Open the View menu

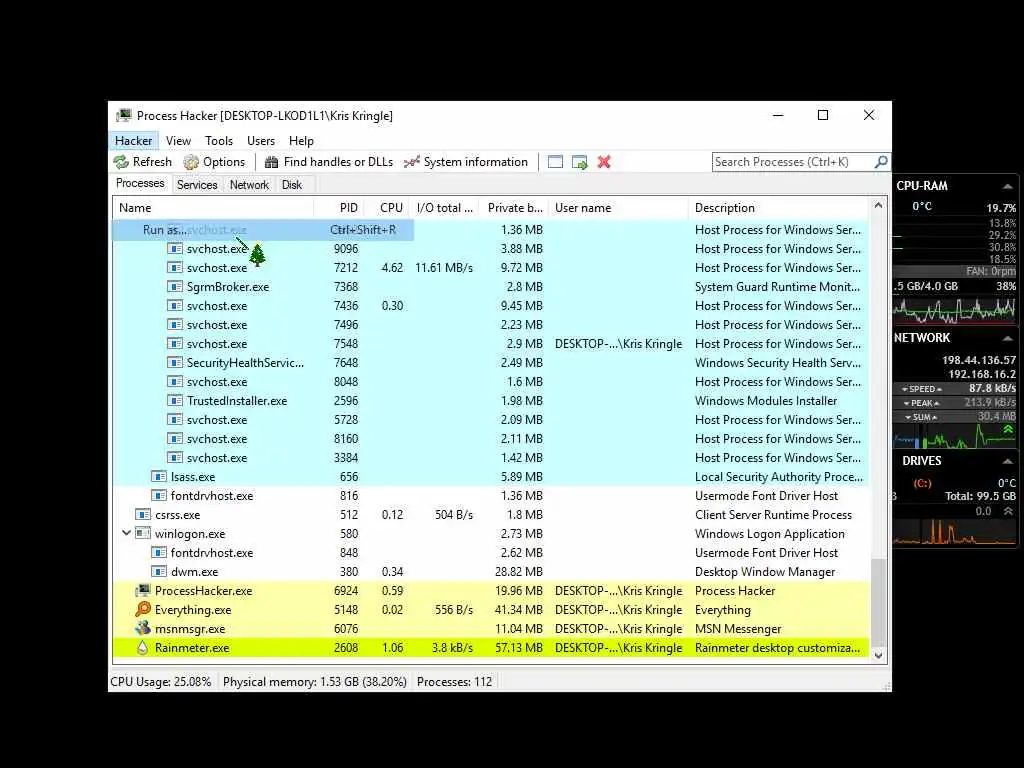coord(178,141)
